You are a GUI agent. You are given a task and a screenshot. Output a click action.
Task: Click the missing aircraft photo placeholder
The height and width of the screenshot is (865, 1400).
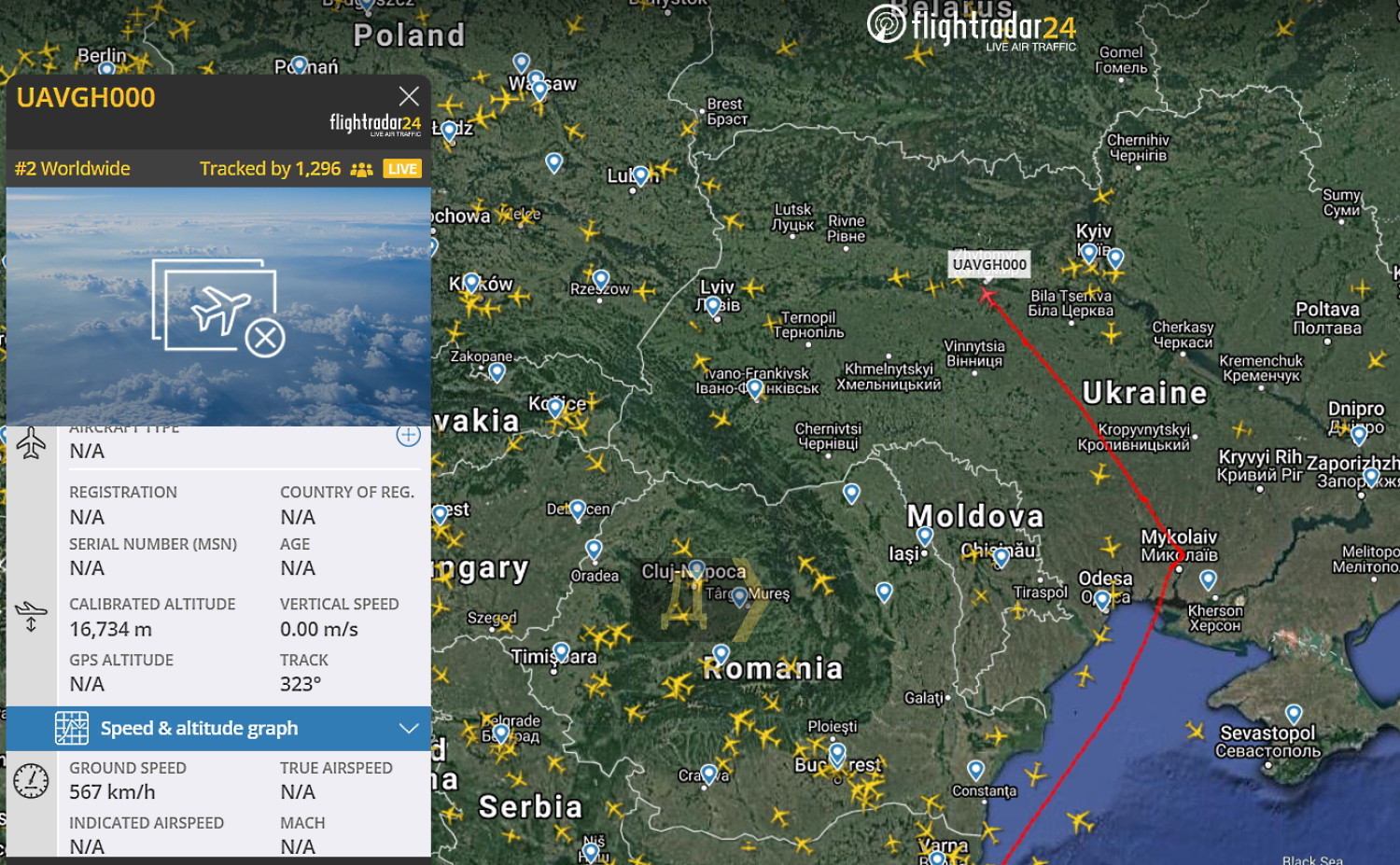point(218,308)
